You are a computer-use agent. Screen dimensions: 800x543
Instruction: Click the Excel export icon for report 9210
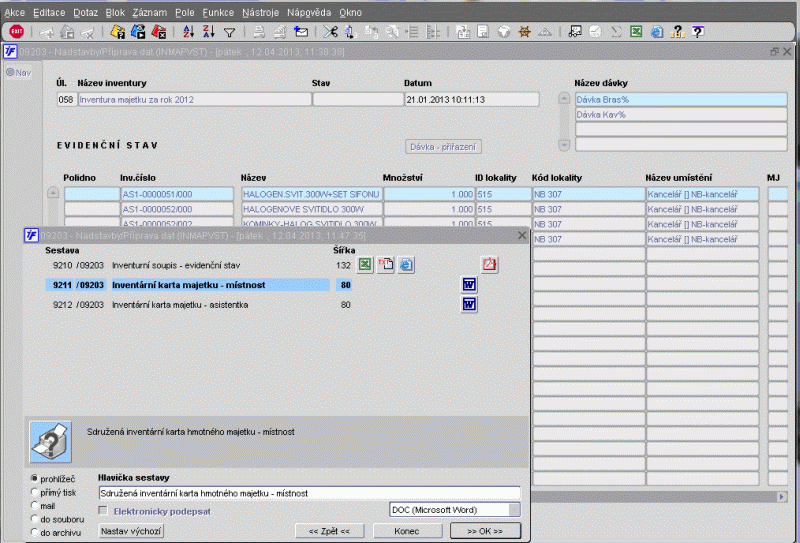click(x=366, y=265)
